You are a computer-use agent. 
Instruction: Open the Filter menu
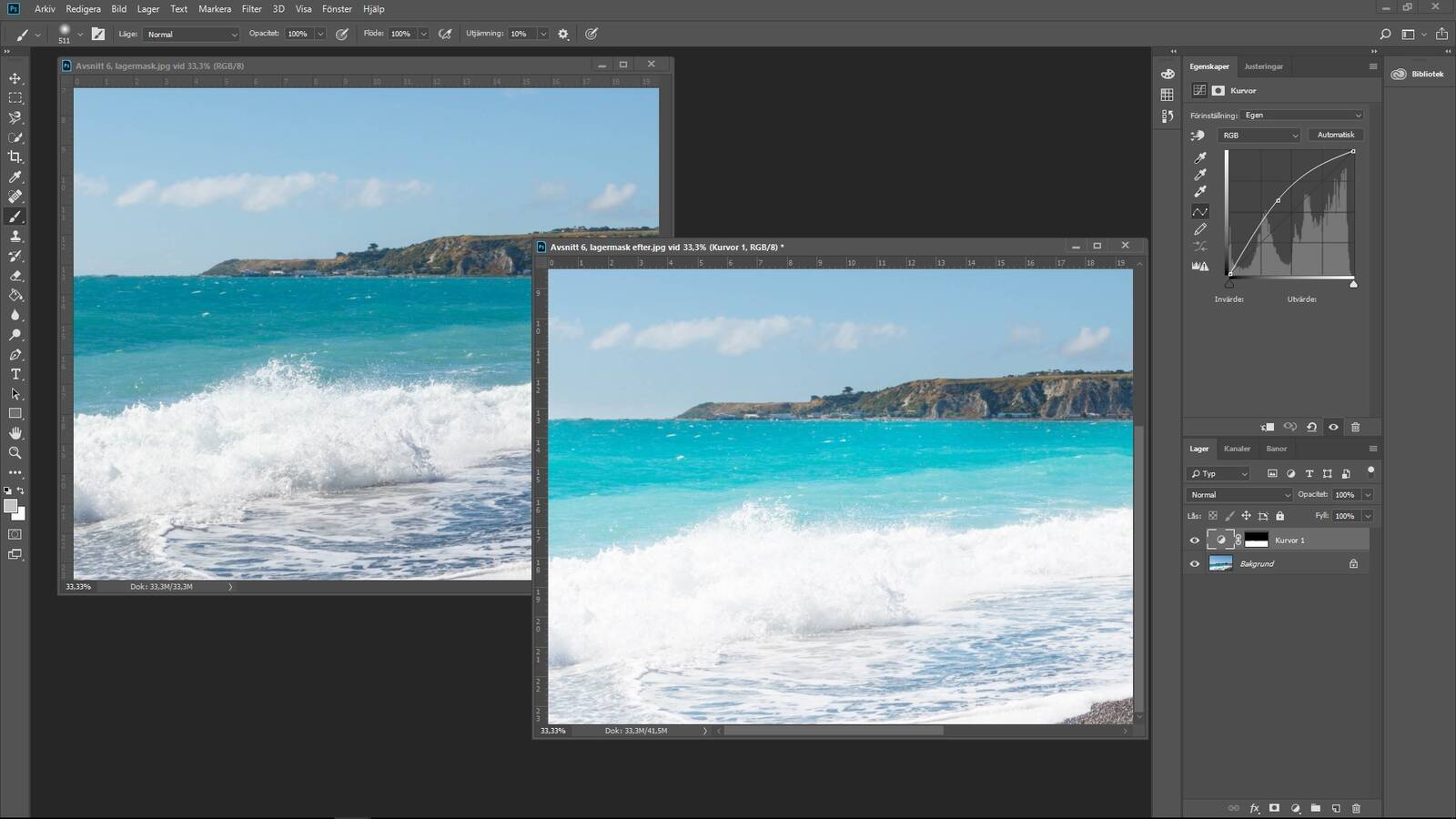click(251, 9)
